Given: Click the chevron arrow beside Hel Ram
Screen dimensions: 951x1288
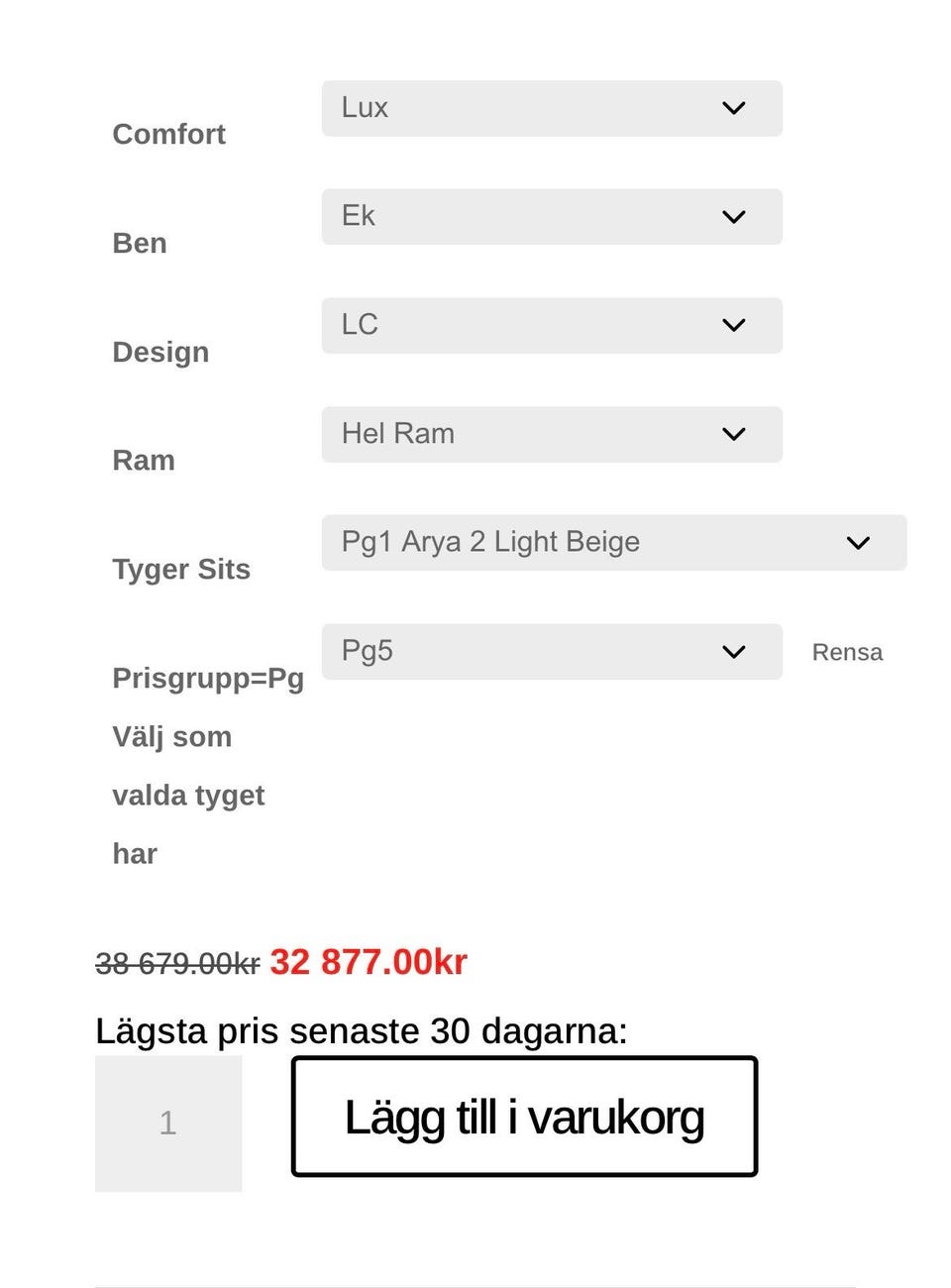Looking at the screenshot, I should (733, 434).
